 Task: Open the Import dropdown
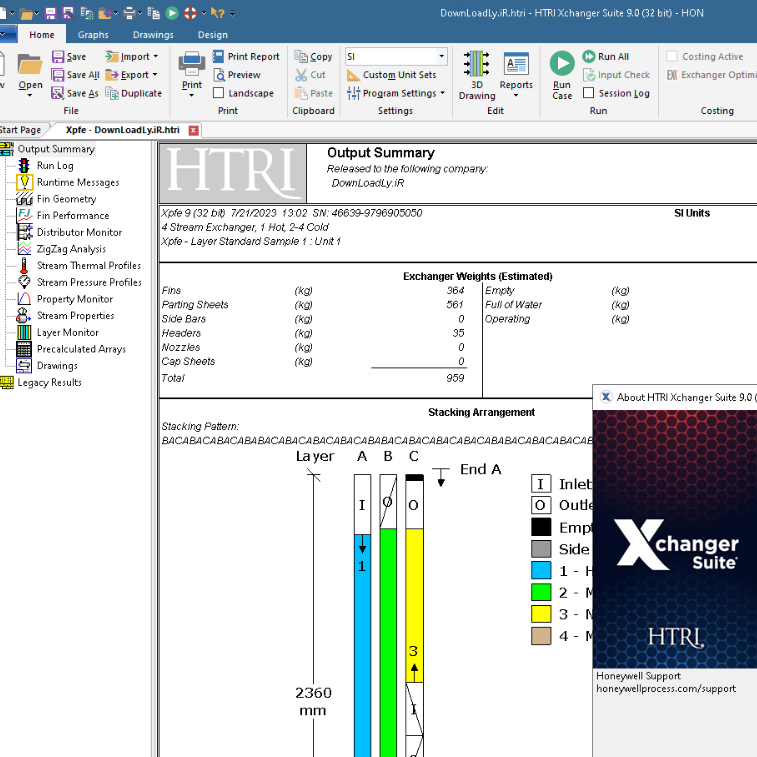click(131, 57)
